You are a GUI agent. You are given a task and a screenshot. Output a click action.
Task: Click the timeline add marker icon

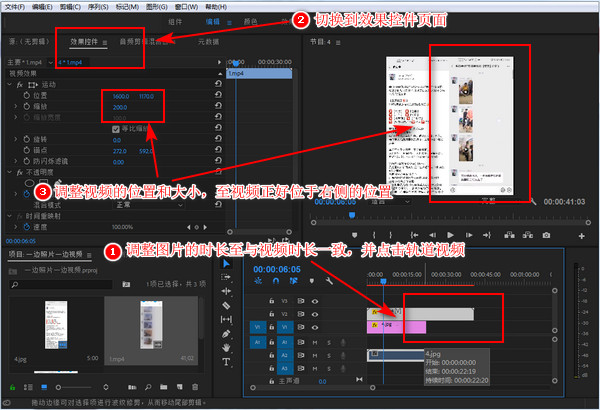pos(311,281)
